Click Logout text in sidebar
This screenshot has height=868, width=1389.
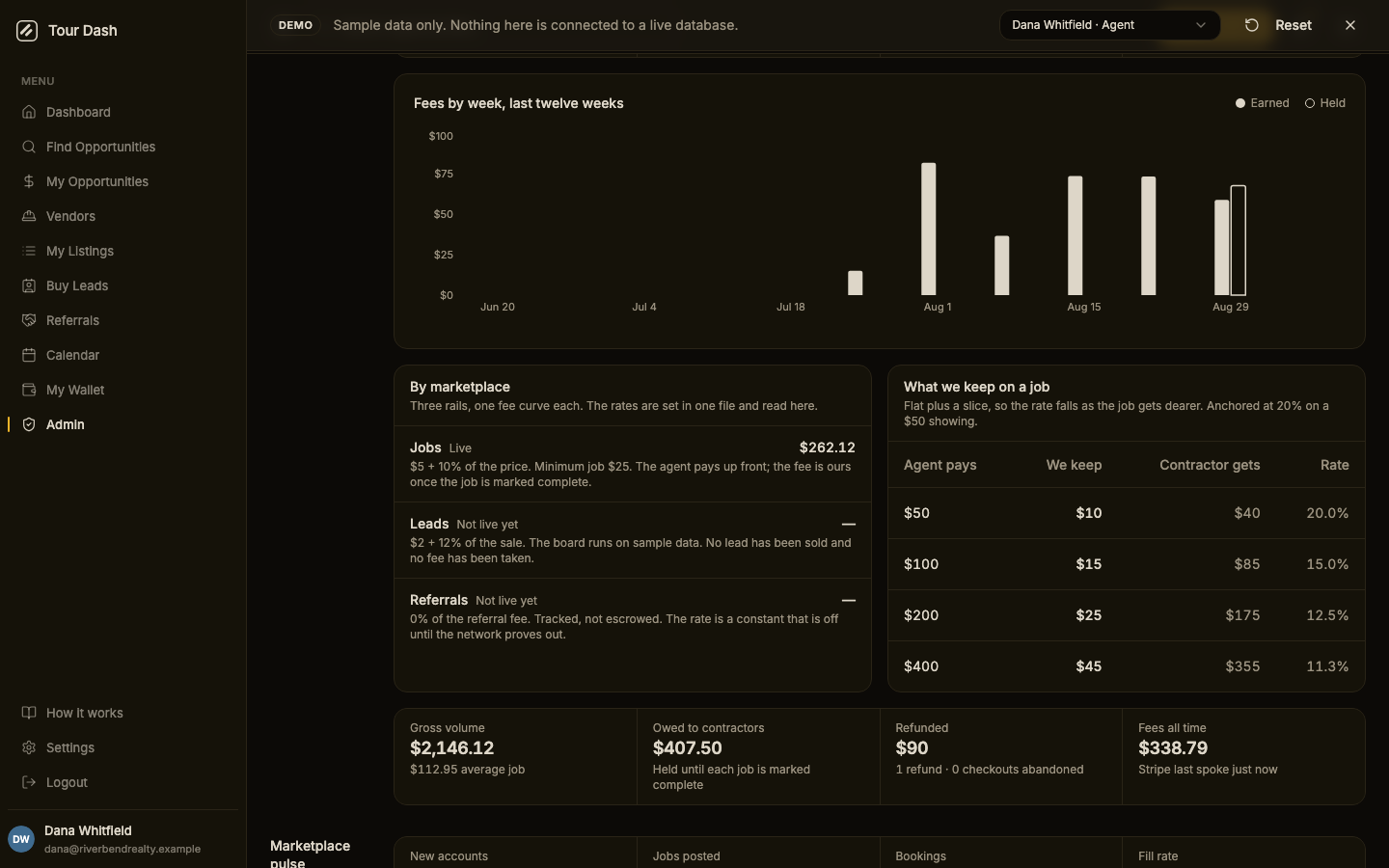point(67,782)
